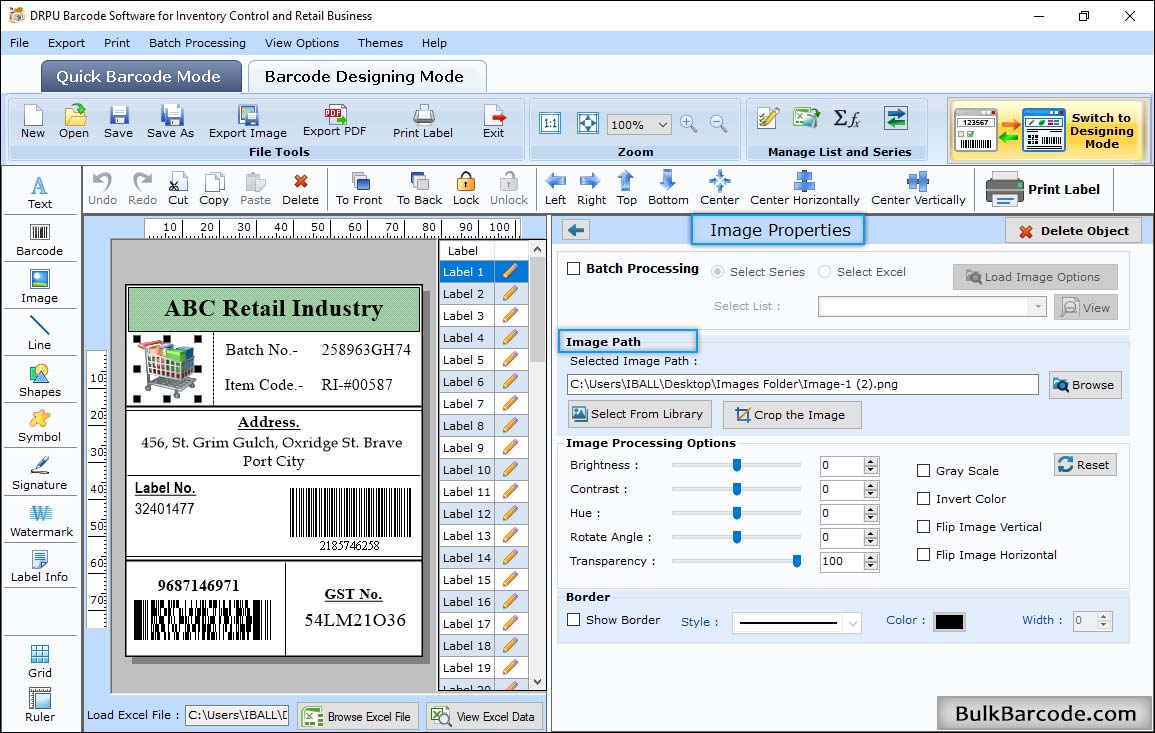Choose the Image tool in sidebar
The width and height of the screenshot is (1155, 733).
click(40, 287)
